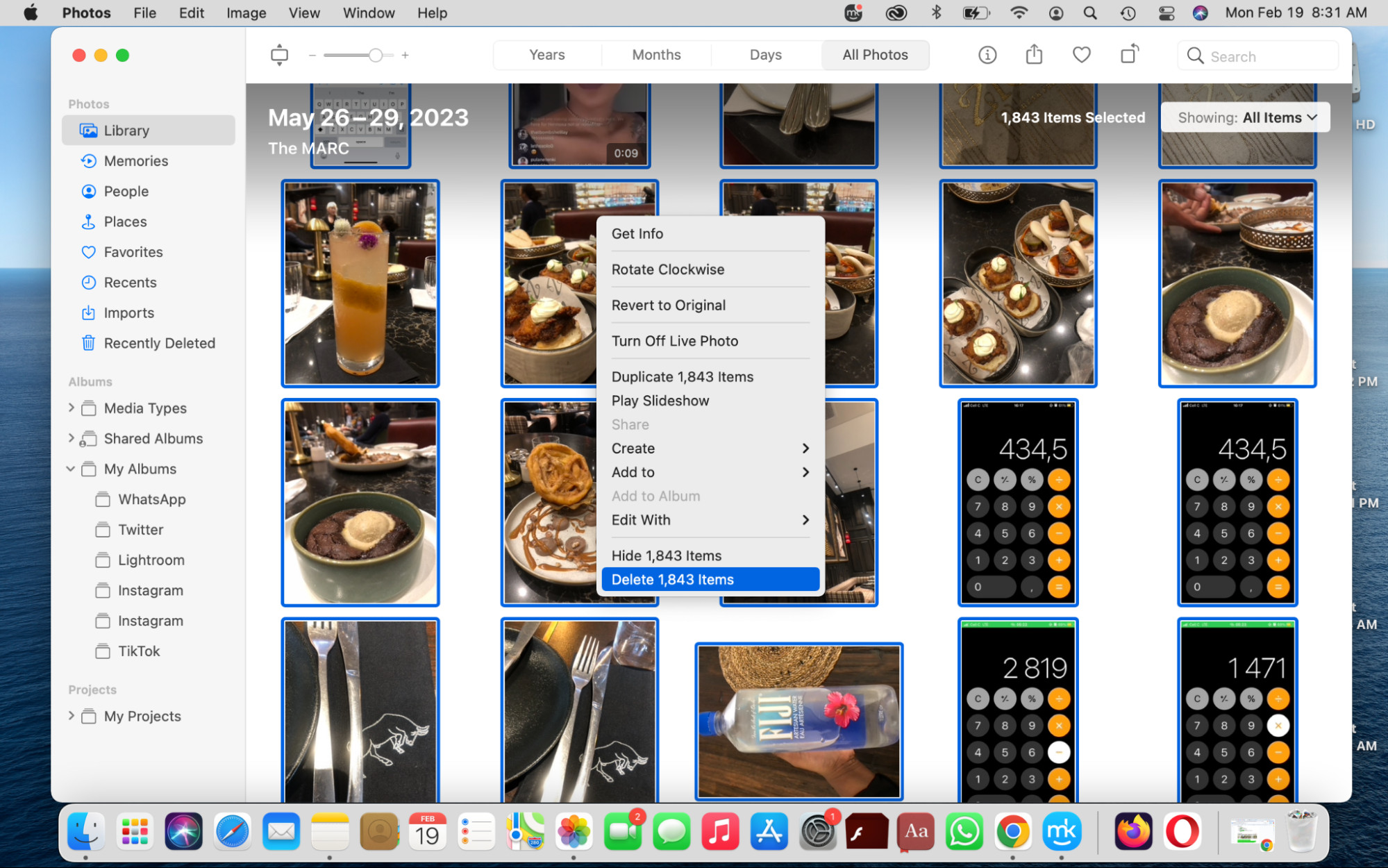Open Control Center in the menu bar
Viewport: 1388px width, 868px height.
(1167, 13)
